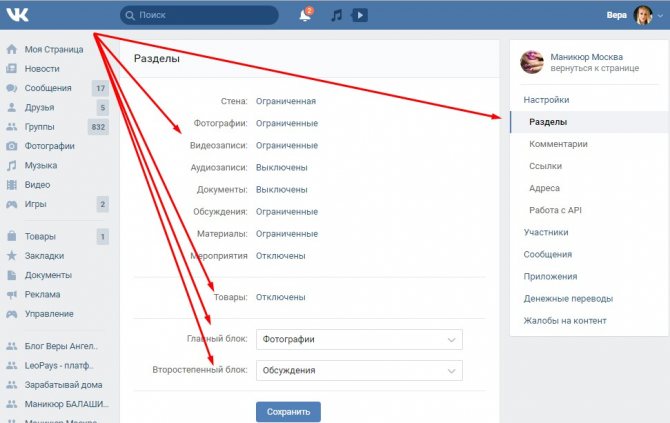Click the Сообщения chat bubble icon
The width and height of the screenshot is (670, 423).
12,88
